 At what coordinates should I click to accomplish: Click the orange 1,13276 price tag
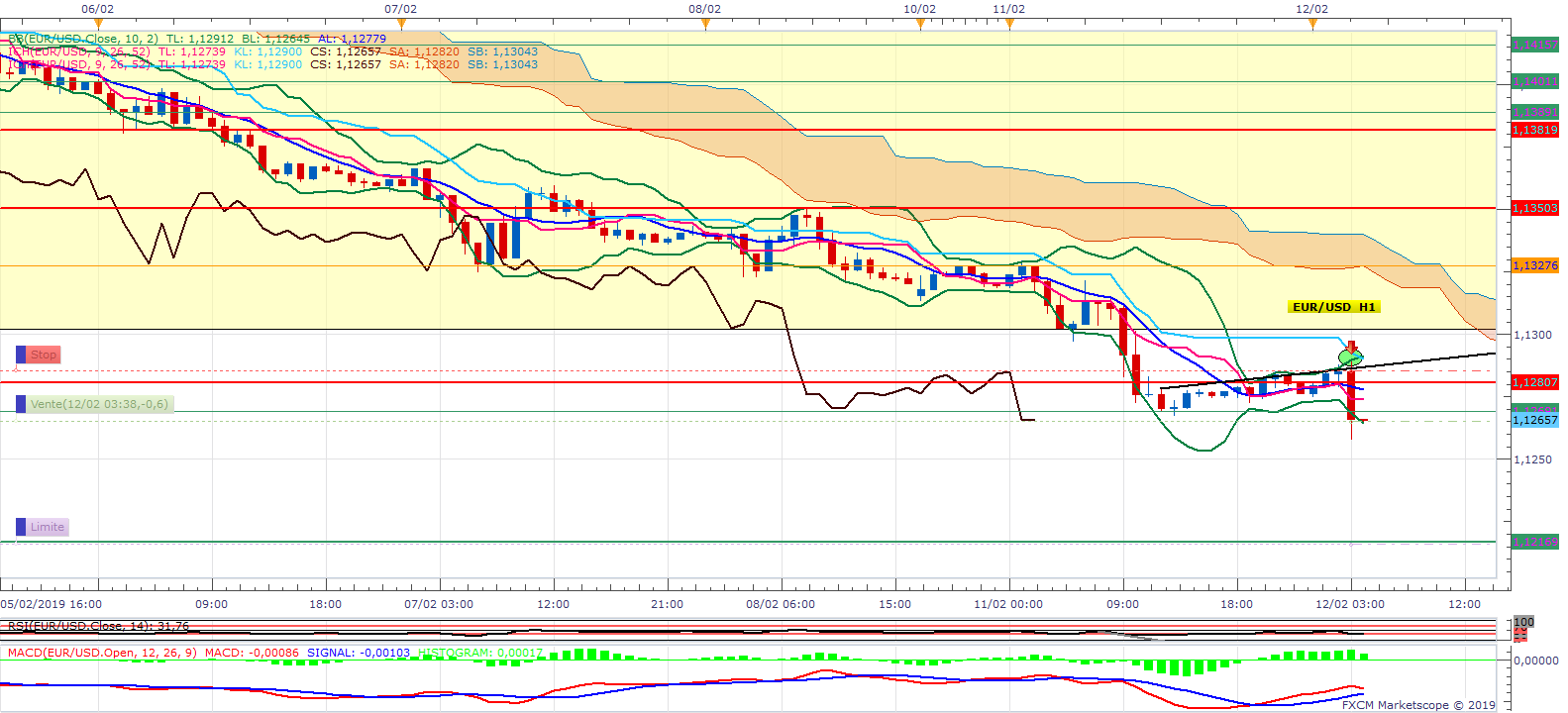pyautogui.click(x=1534, y=265)
